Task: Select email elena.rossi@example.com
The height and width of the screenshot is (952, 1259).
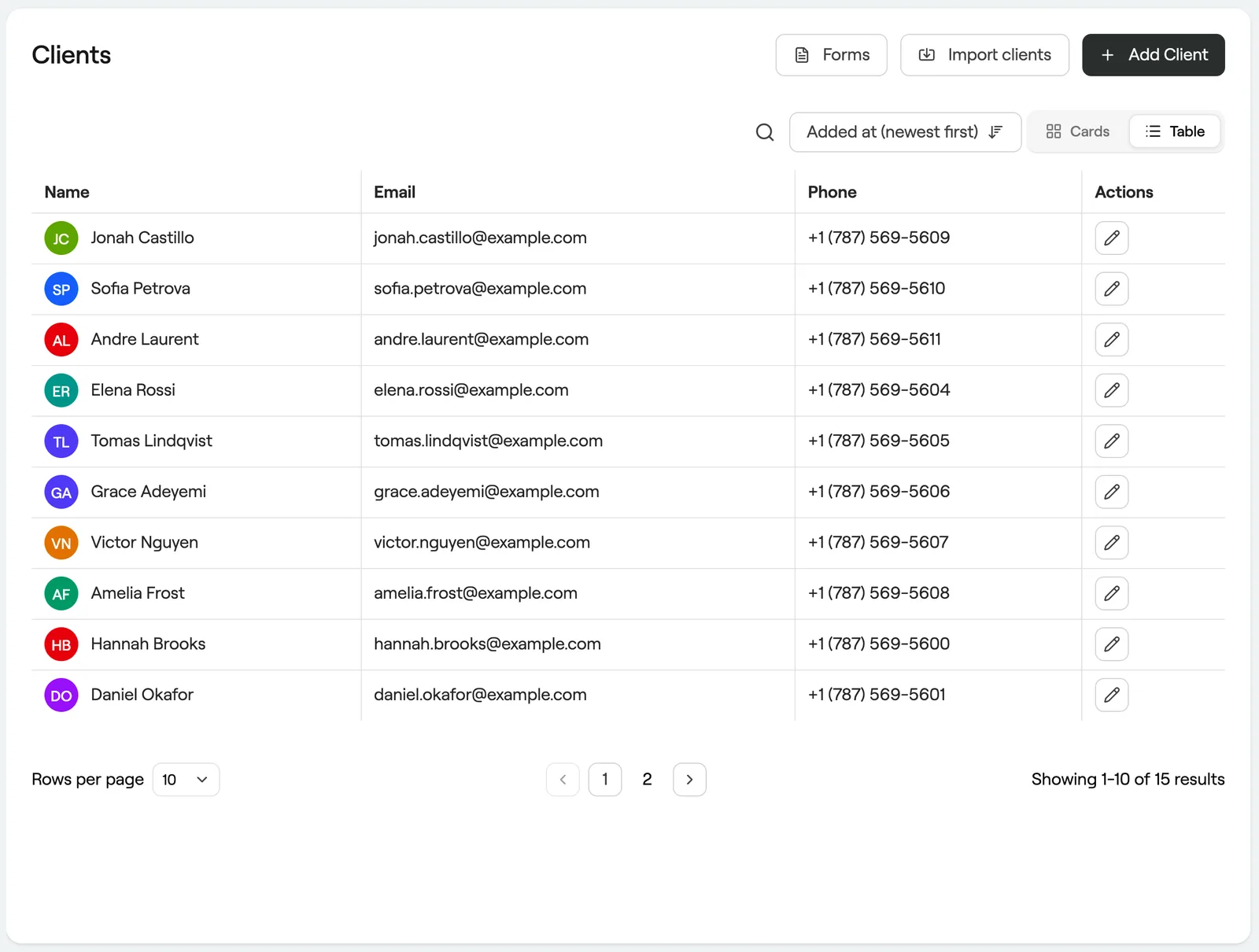Action: [471, 390]
